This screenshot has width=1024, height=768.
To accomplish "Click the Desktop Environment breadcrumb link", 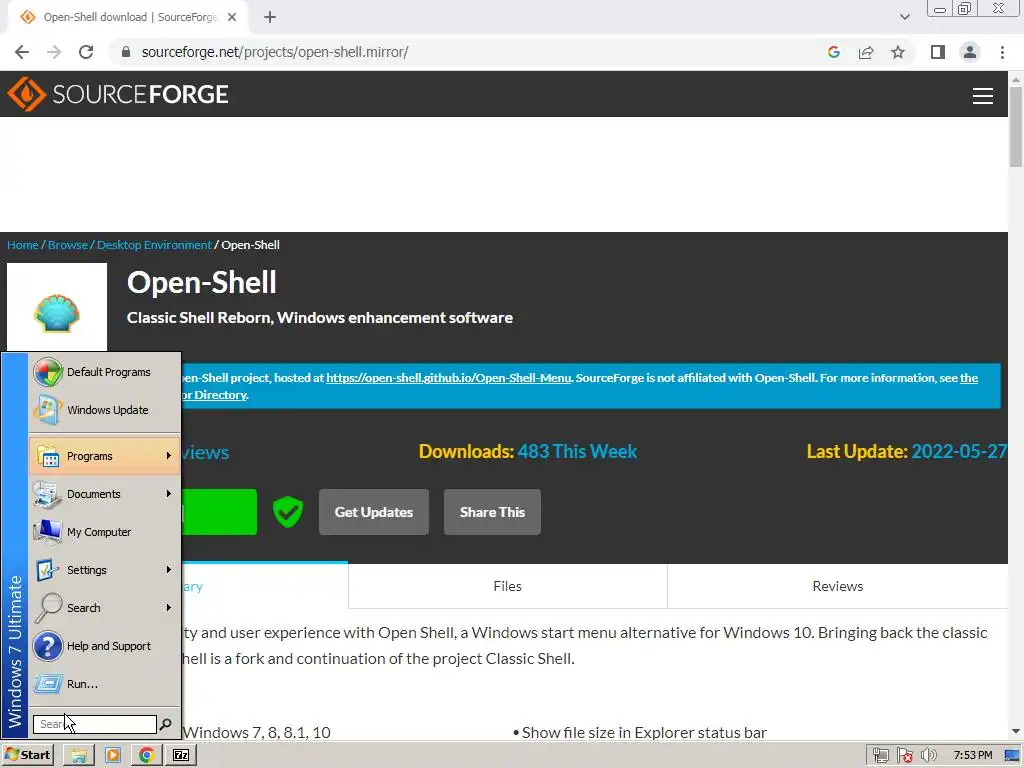I will (154, 245).
